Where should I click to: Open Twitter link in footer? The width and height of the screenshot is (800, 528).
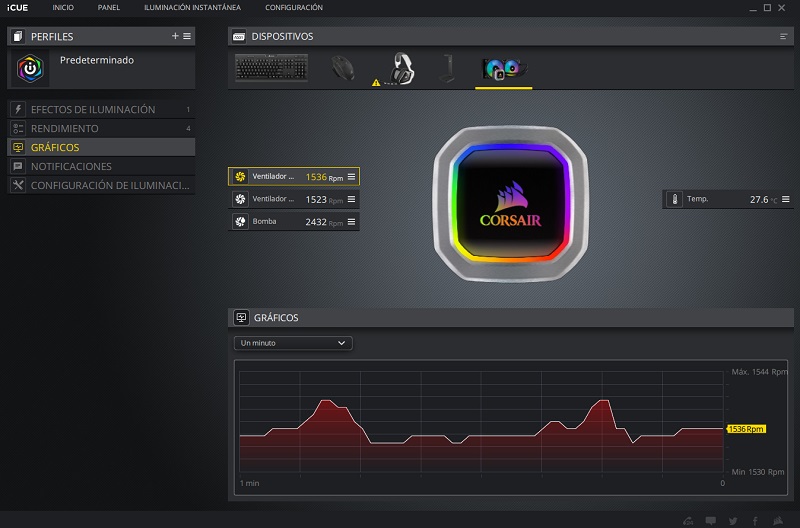(x=733, y=520)
